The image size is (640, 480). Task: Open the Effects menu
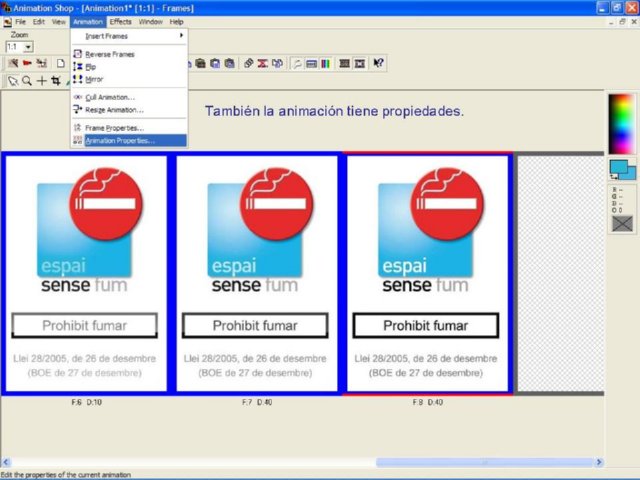tap(120, 21)
